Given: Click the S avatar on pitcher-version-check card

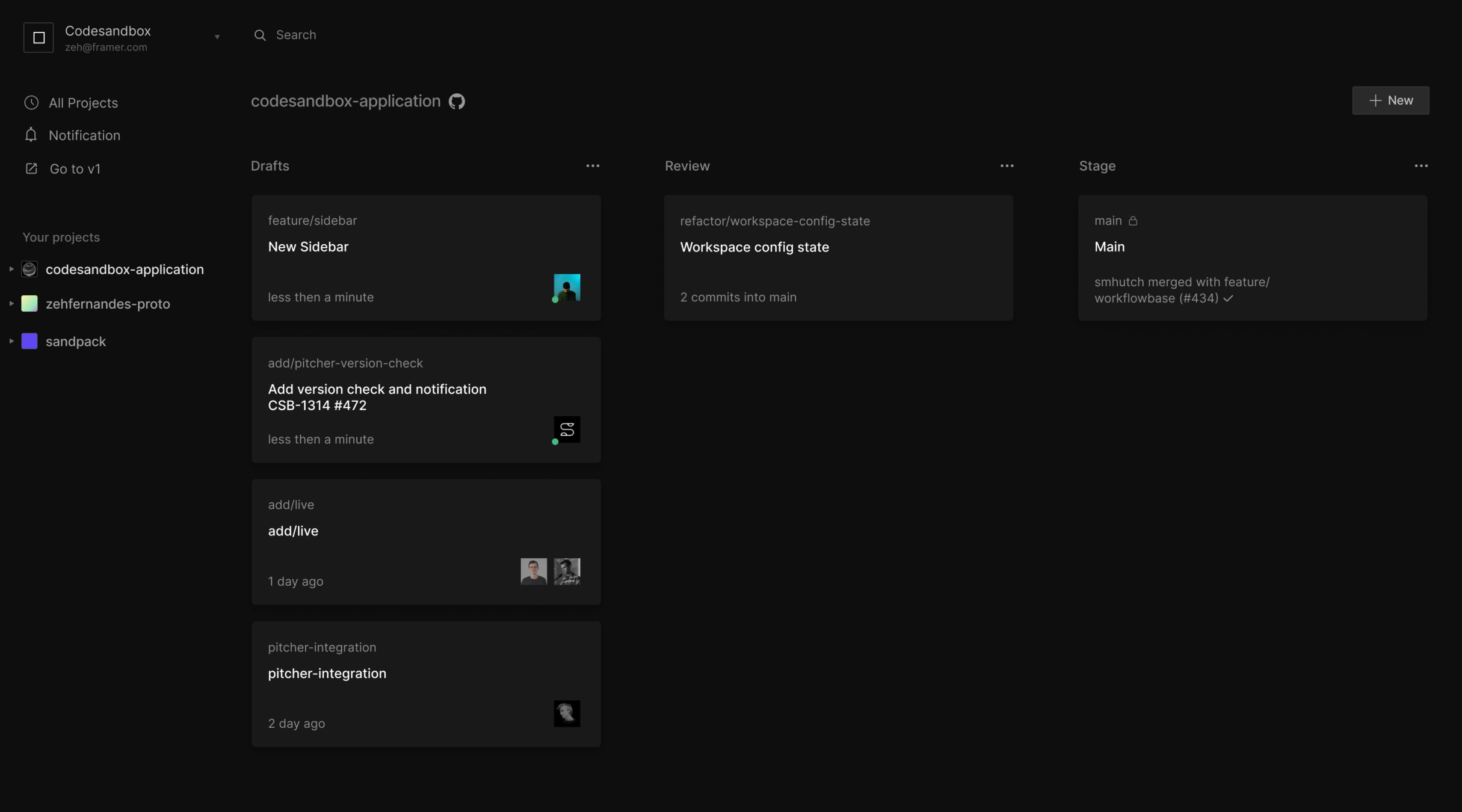Looking at the screenshot, I should click(567, 429).
